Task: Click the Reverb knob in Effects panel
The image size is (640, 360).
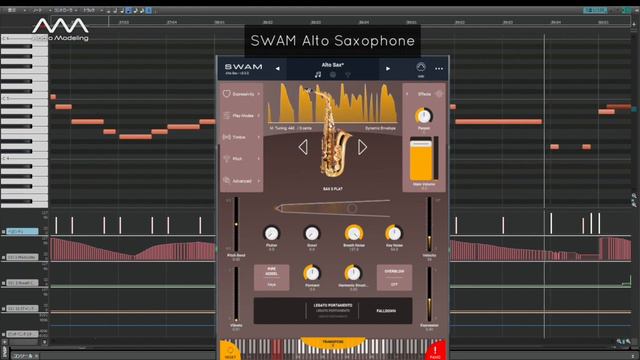Action: [424, 116]
